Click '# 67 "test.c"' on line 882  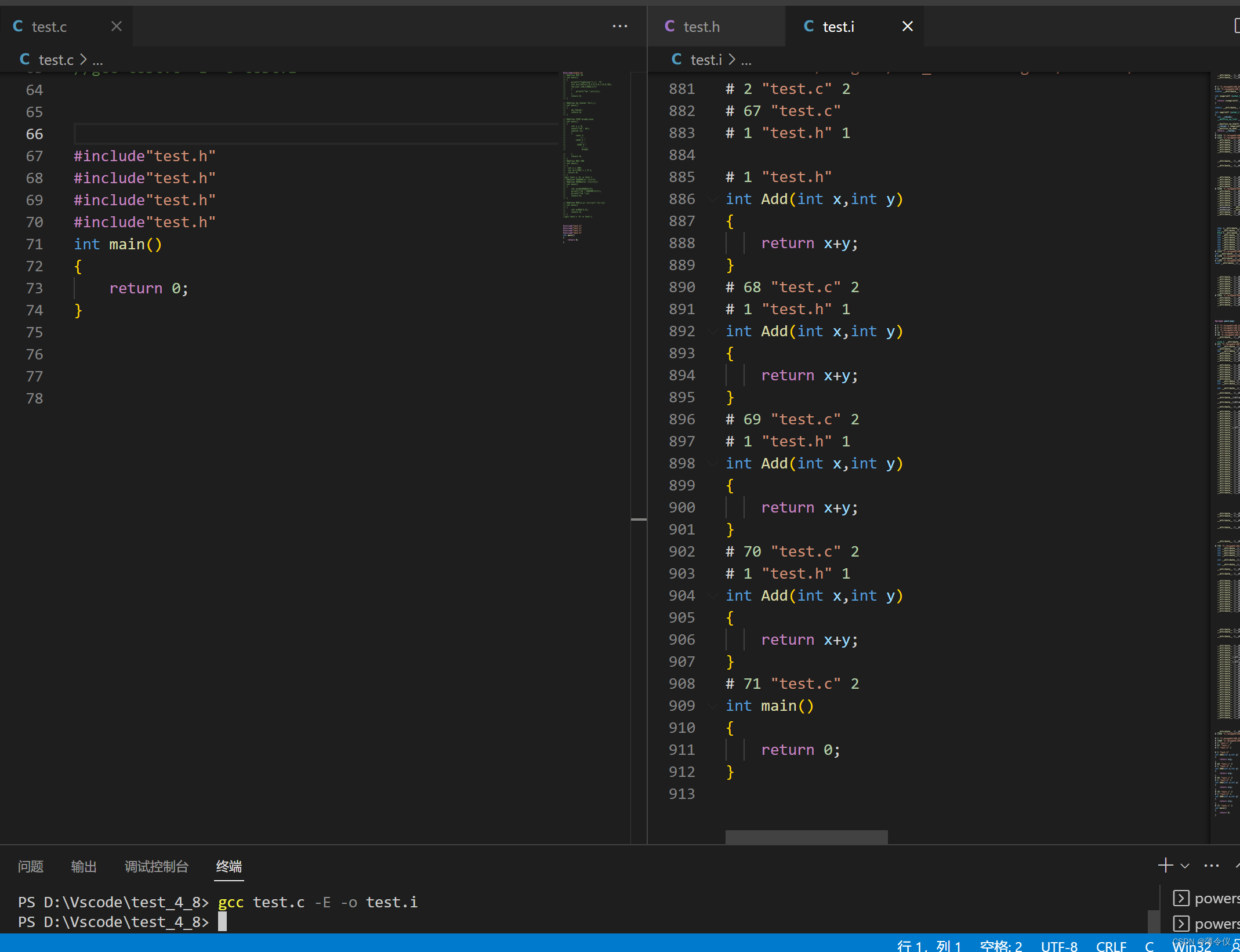pos(783,111)
